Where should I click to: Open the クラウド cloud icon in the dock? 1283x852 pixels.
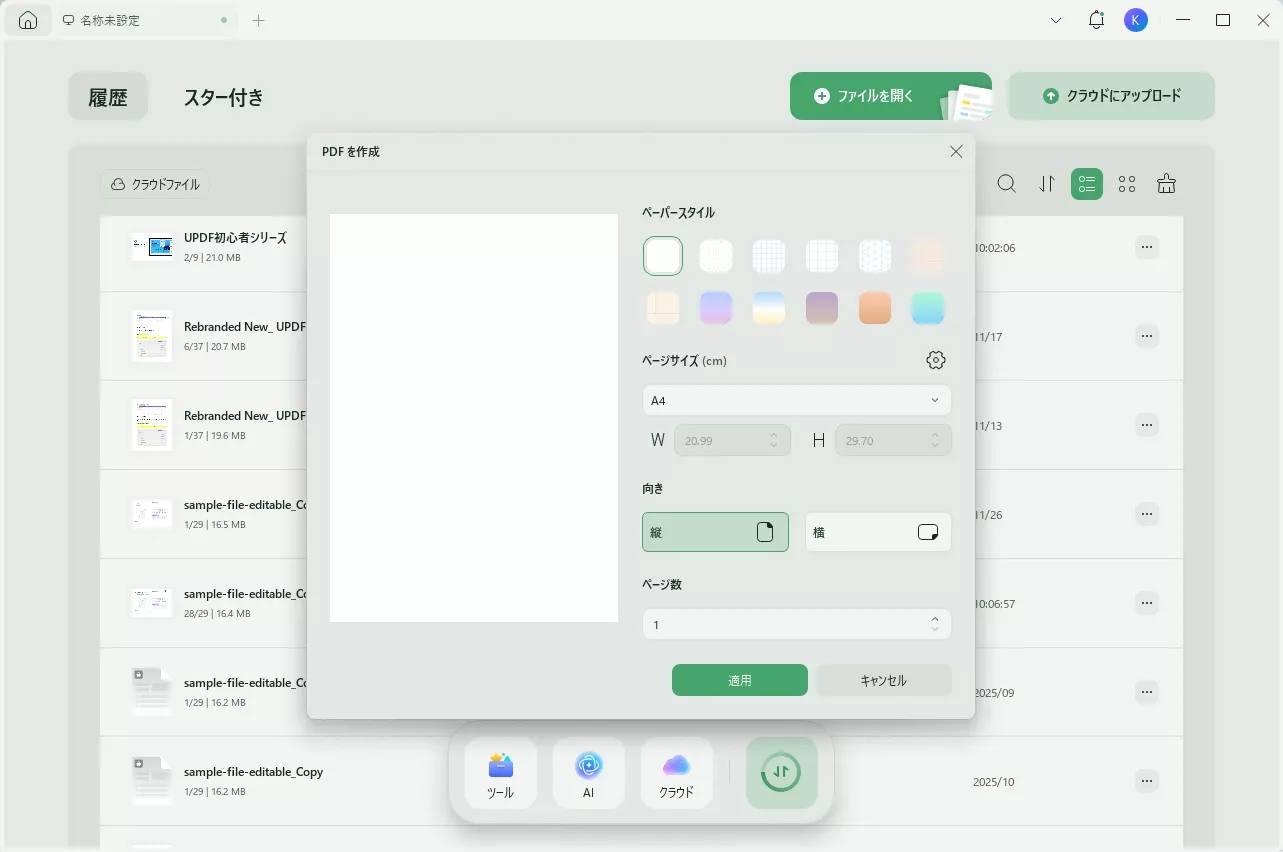click(677, 774)
